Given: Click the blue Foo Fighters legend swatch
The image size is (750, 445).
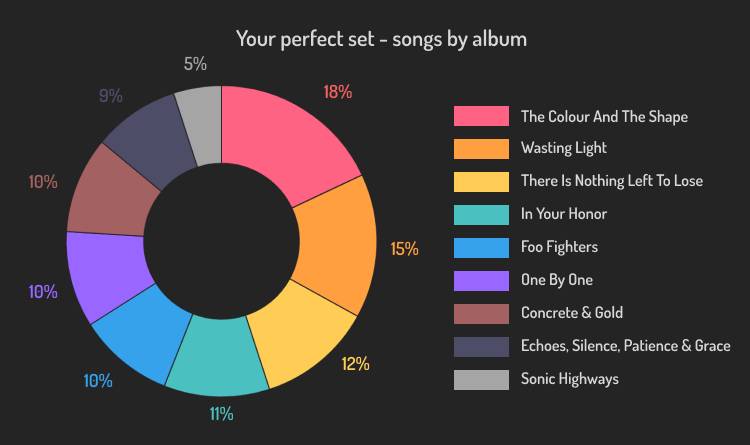Looking at the screenshot, I should 481,248.
